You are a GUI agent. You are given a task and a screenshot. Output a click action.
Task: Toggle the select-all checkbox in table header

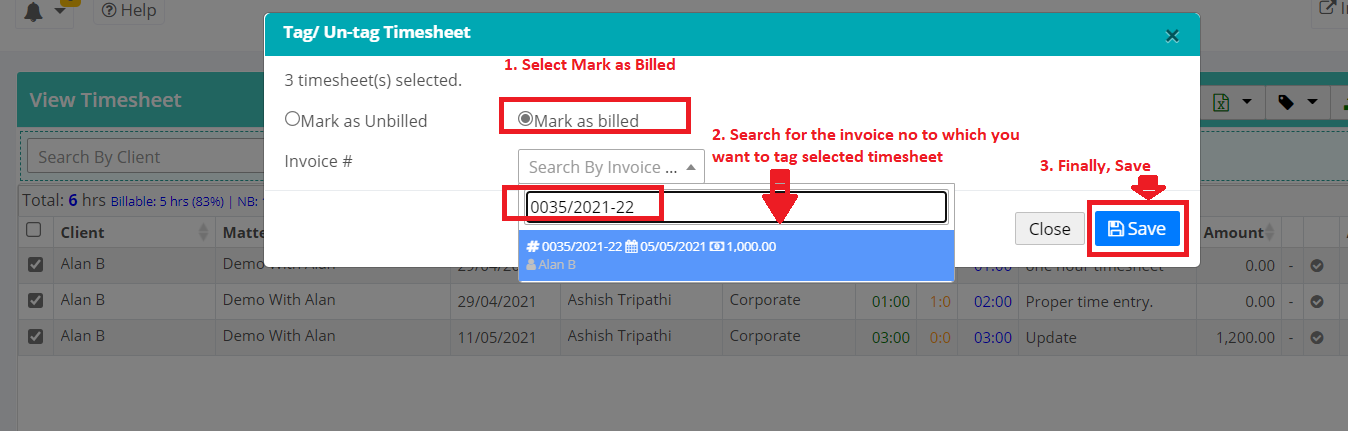point(34,230)
